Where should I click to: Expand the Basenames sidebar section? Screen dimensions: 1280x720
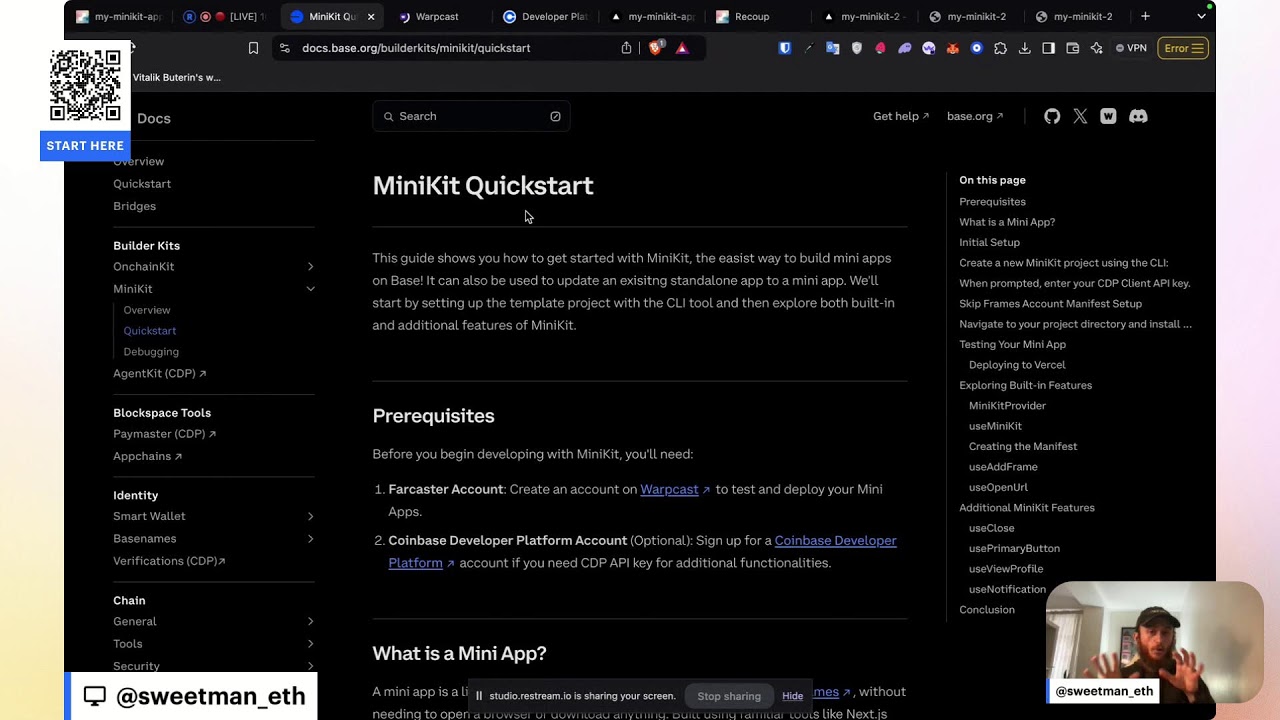pos(310,539)
